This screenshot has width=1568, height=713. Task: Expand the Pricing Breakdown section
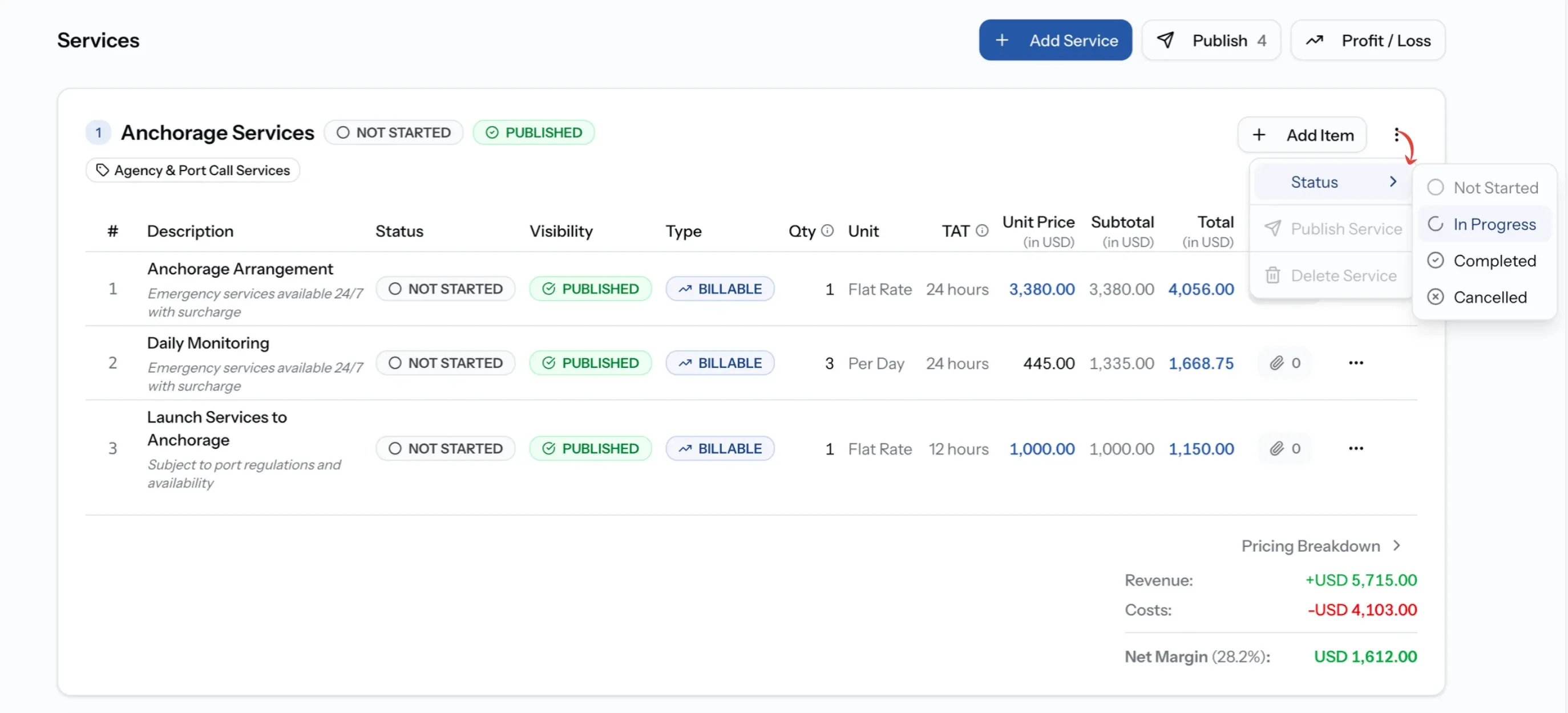[x=1322, y=546]
